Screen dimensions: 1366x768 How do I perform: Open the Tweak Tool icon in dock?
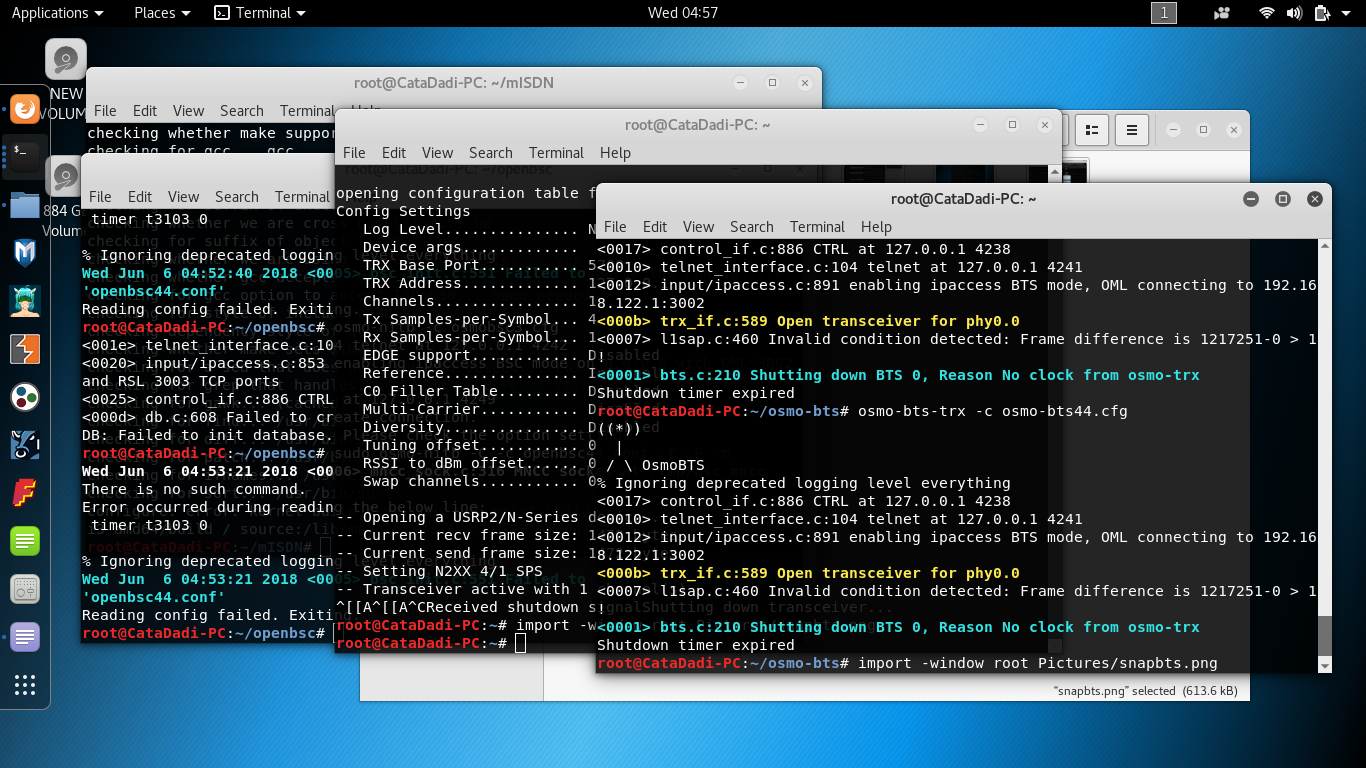click(x=25, y=589)
